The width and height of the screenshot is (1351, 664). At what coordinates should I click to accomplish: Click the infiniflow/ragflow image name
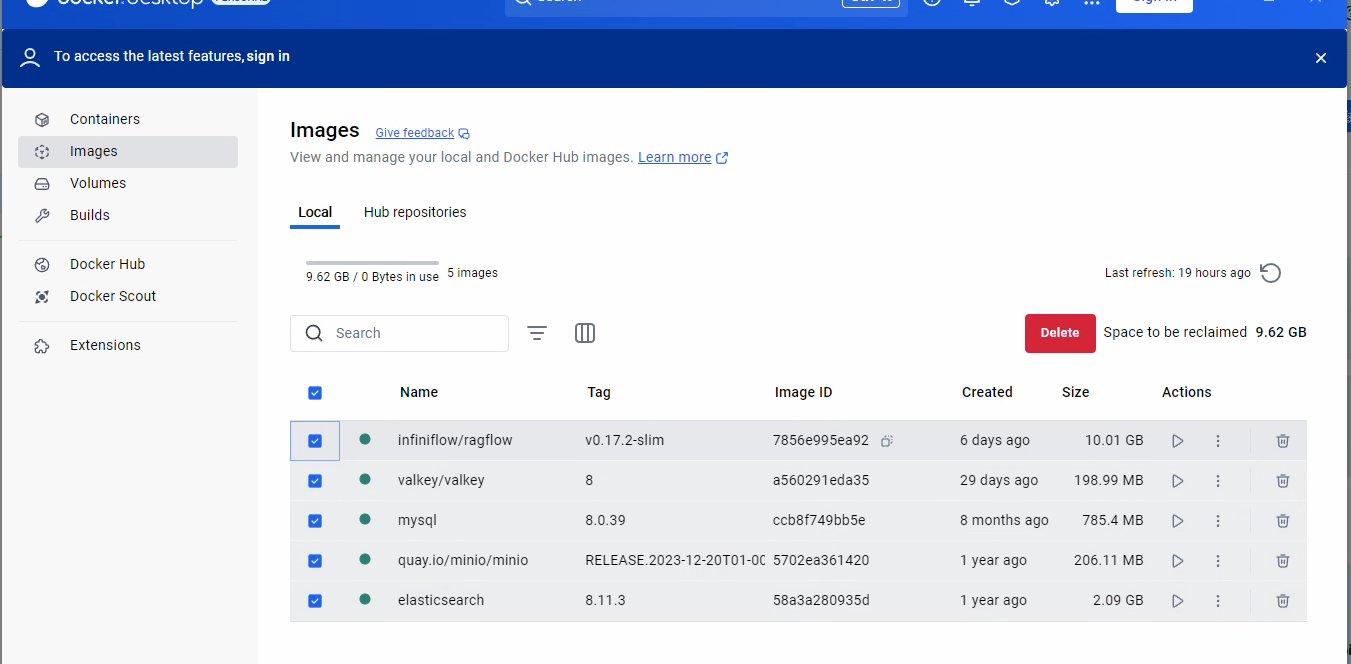(x=455, y=440)
